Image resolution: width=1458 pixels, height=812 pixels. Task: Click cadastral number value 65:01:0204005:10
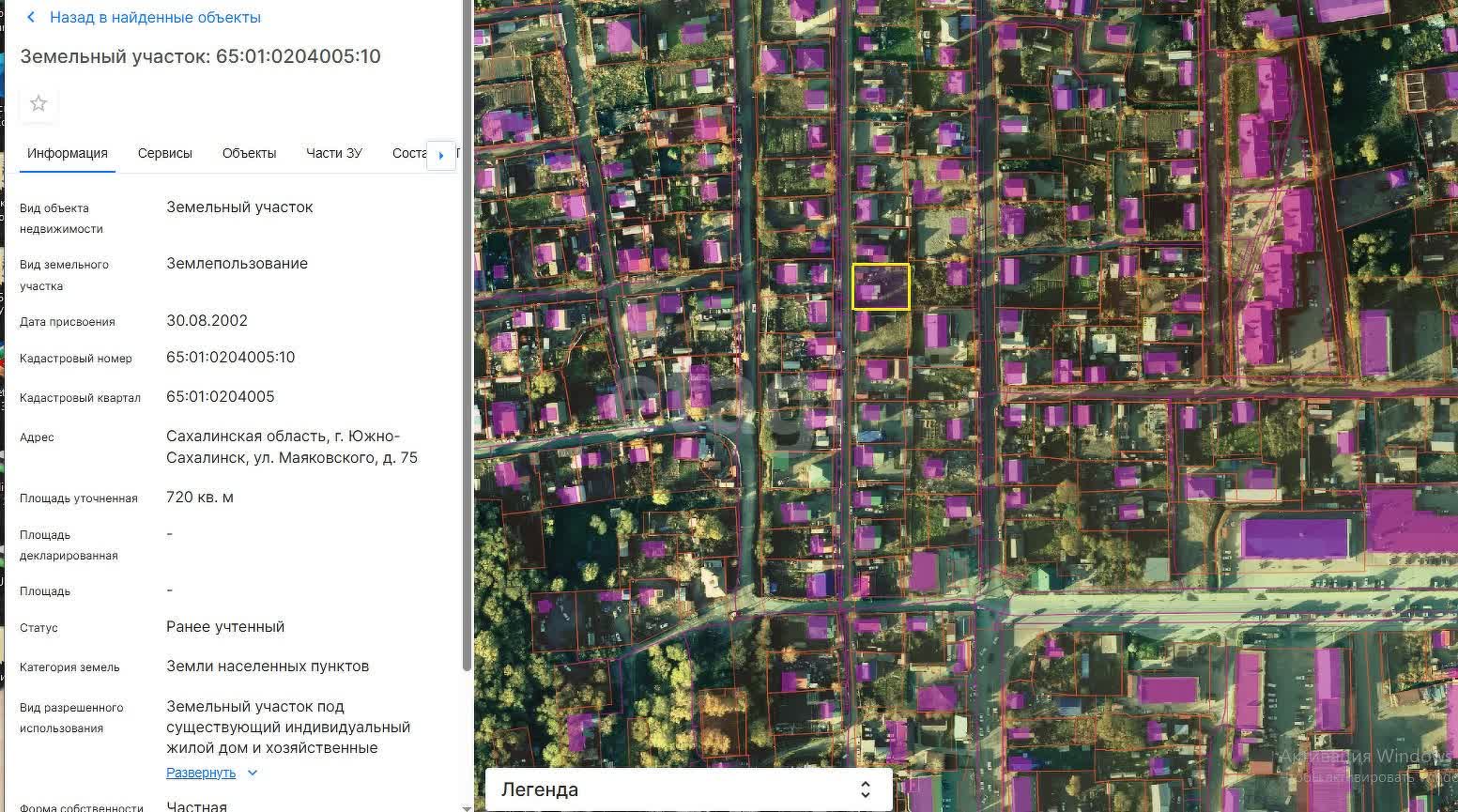pyautogui.click(x=231, y=358)
